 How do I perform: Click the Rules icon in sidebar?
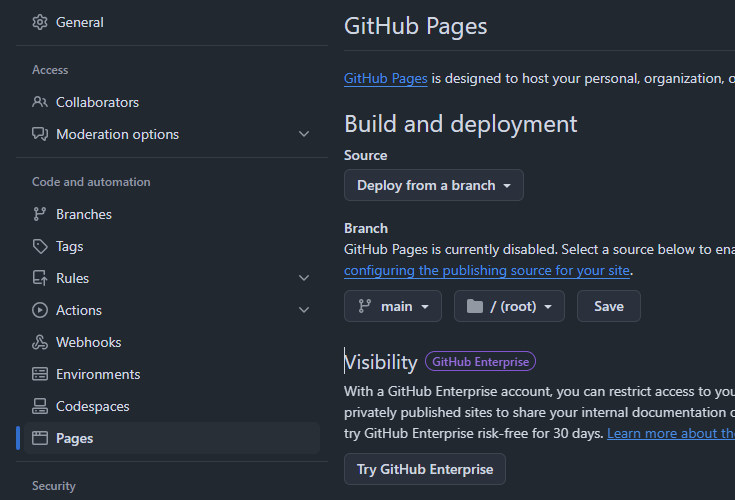[x=40, y=278]
